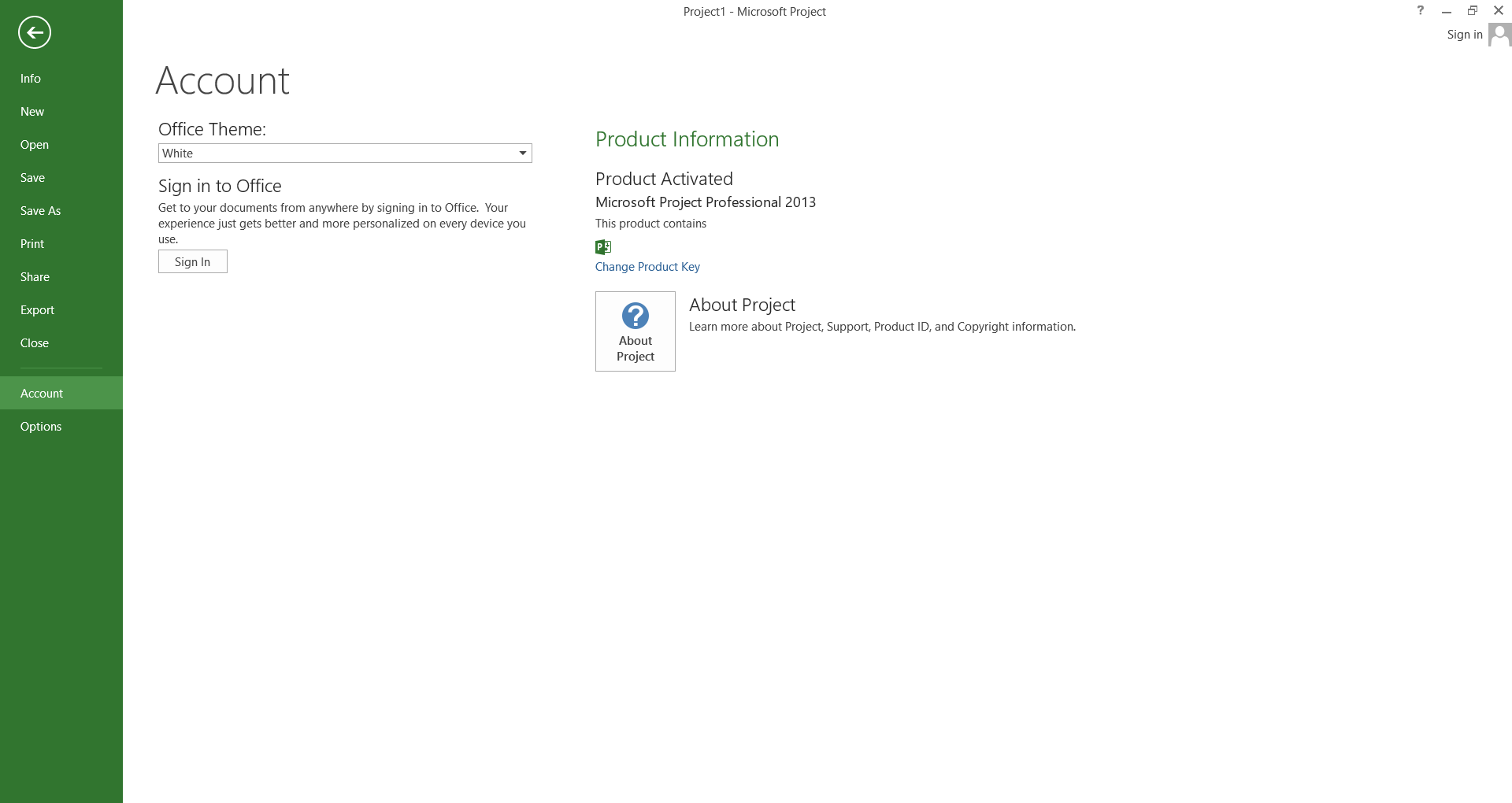Click the Sign In button
This screenshot has width=1512, height=803.
(x=193, y=261)
